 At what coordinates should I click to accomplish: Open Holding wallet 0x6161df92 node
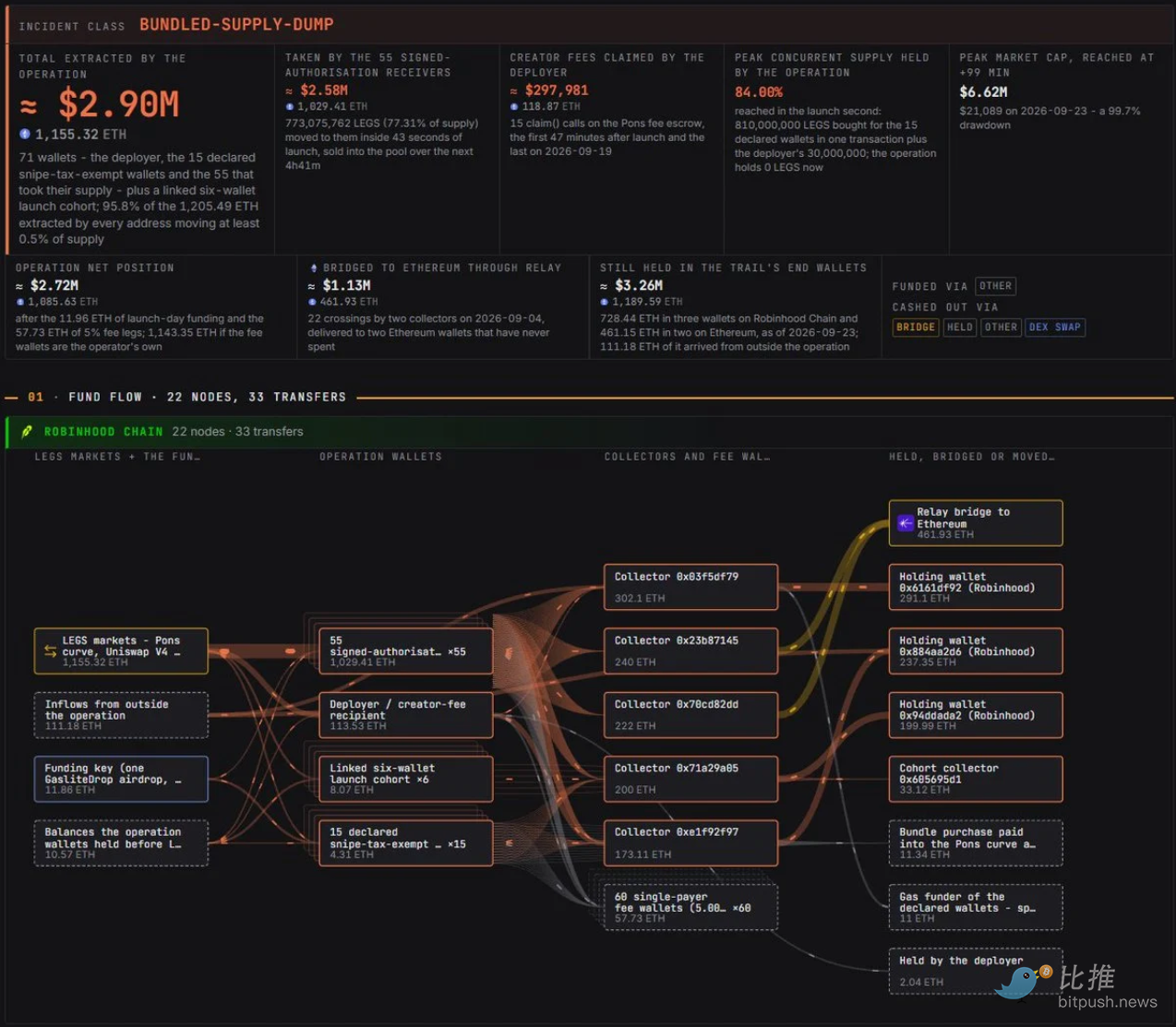pyautogui.click(x=976, y=587)
